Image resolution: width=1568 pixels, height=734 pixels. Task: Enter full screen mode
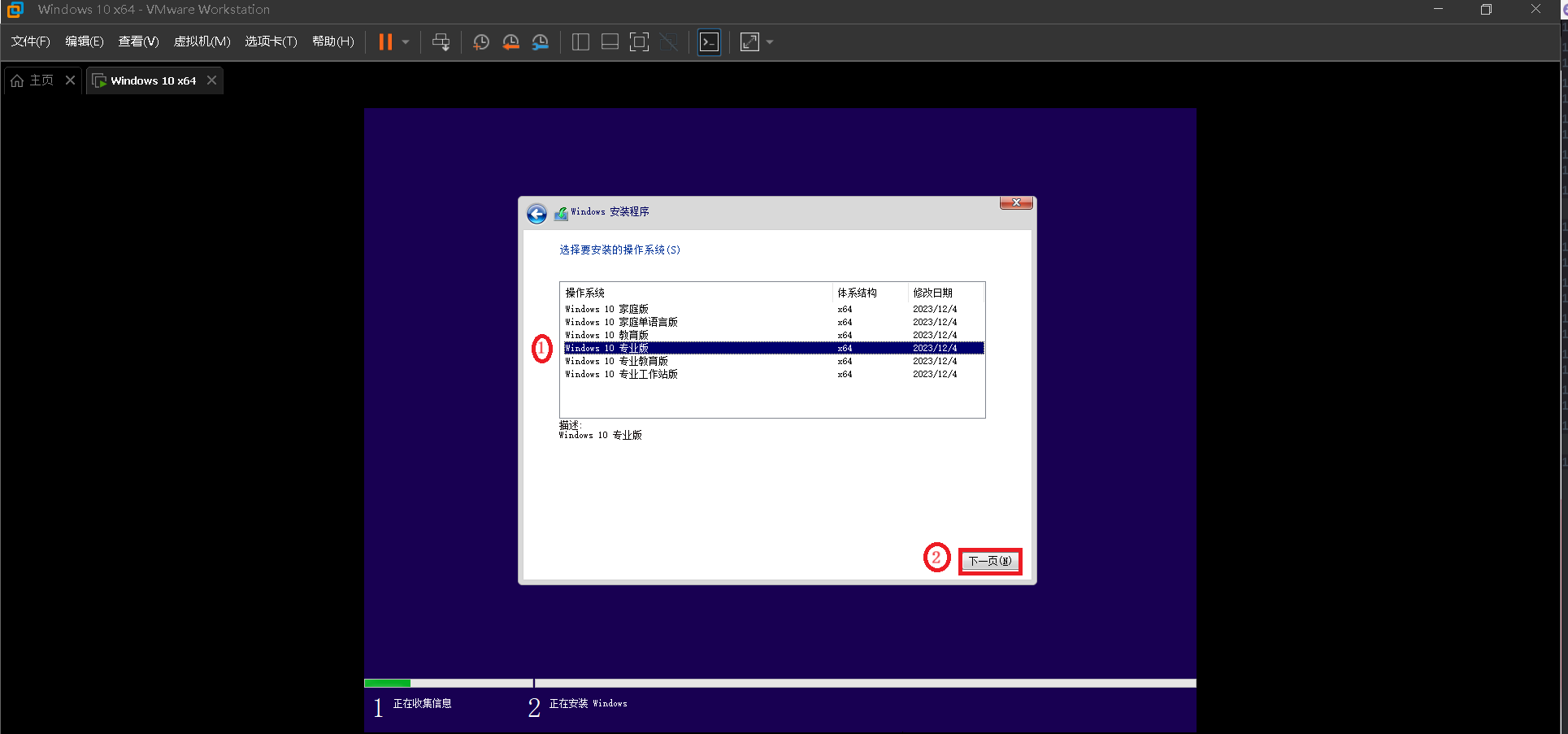tap(640, 42)
